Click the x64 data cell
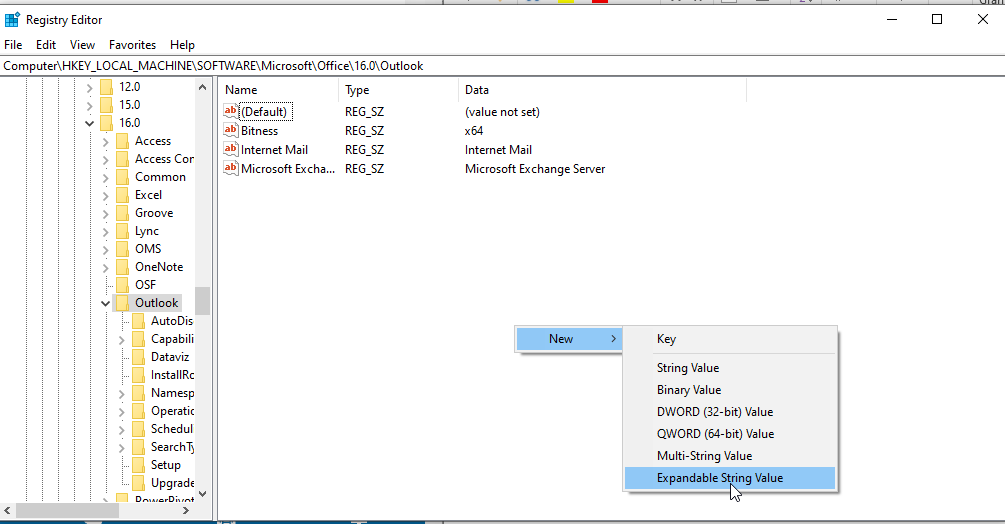 [474, 131]
